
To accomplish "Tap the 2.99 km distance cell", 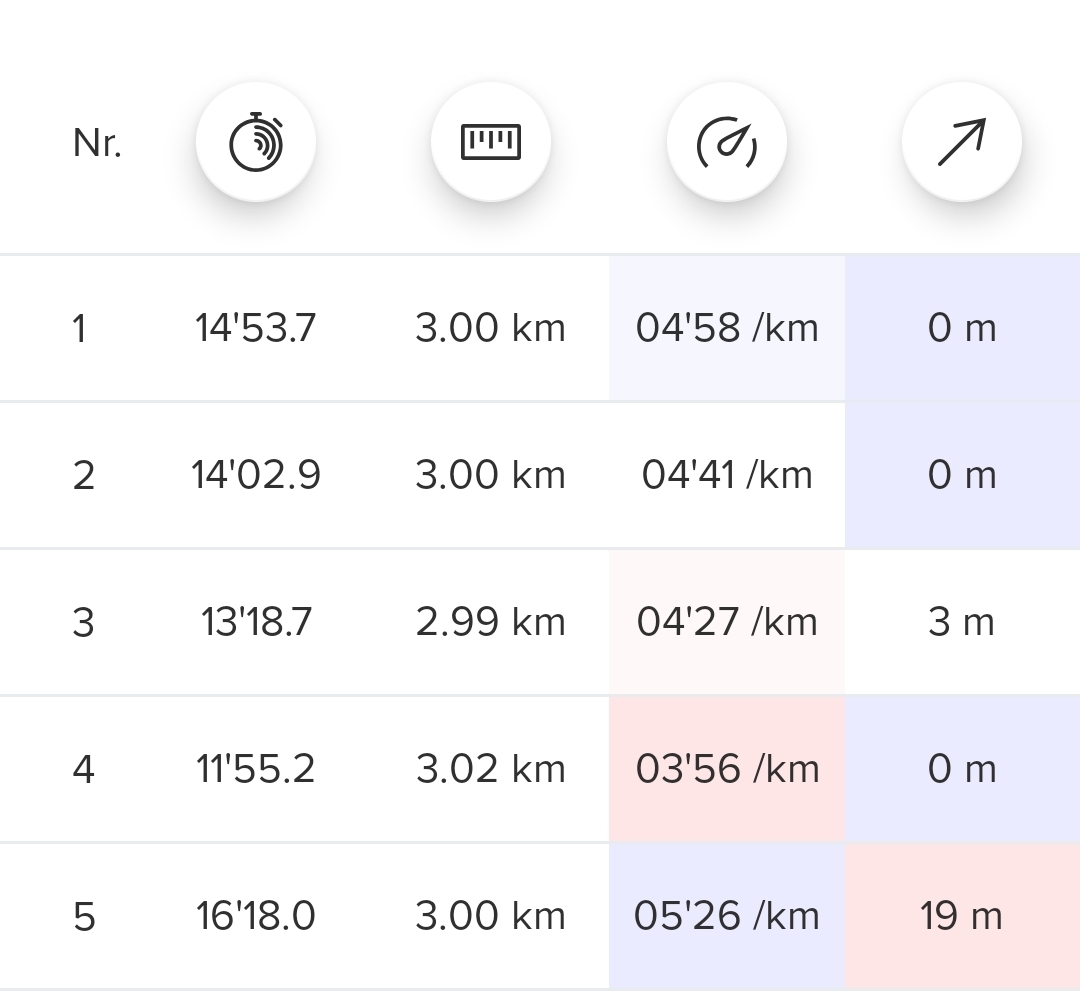I will [x=491, y=622].
